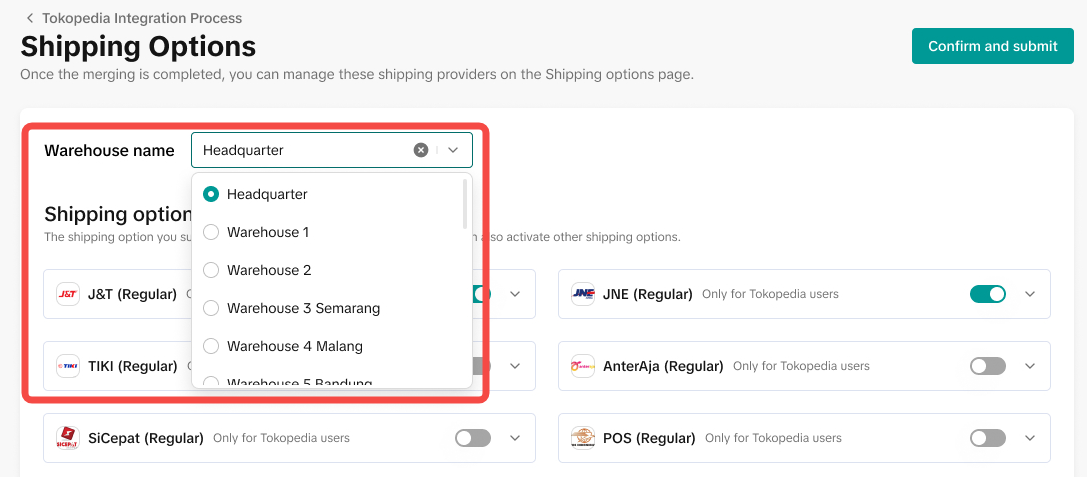Pick Warehouse 4 Malang menu entry
This screenshot has width=1087, height=477.
(294, 346)
